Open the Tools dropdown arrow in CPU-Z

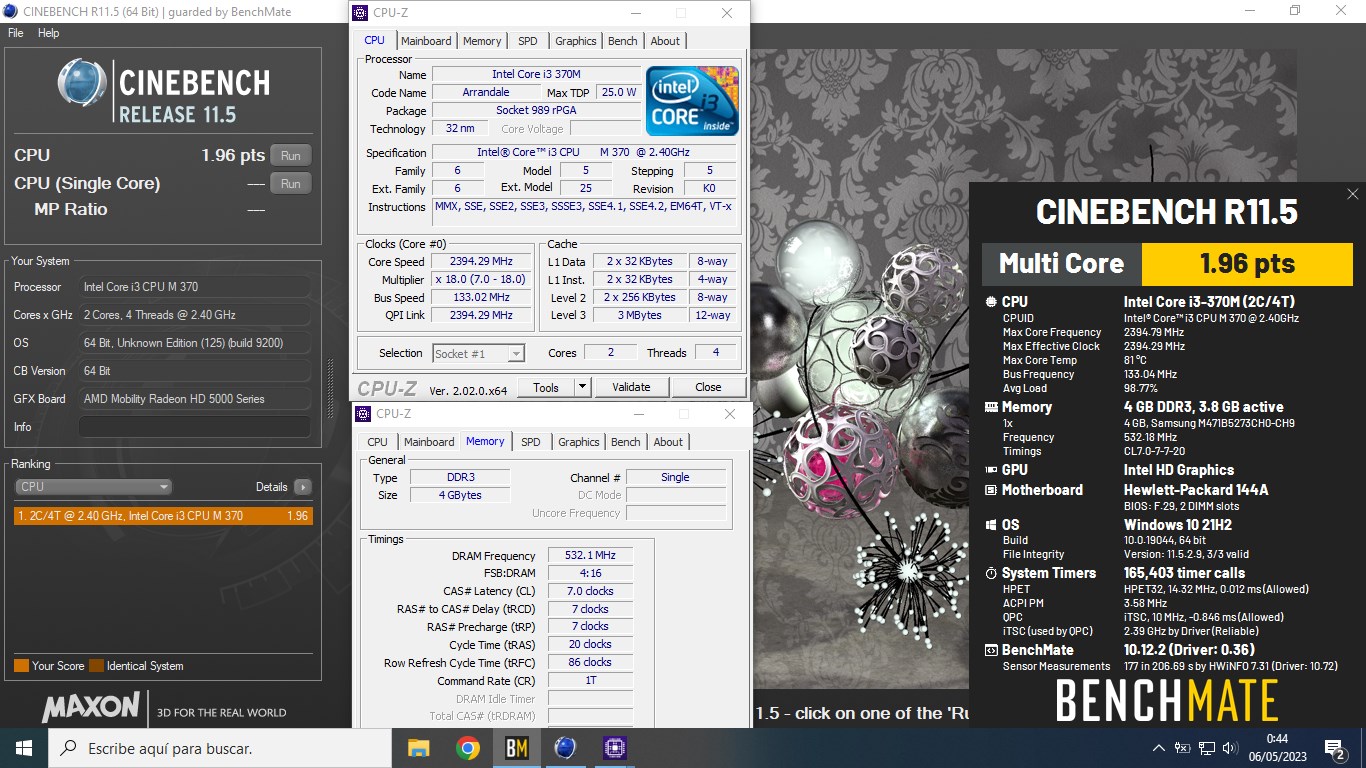pyautogui.click(x=582, y=388)
